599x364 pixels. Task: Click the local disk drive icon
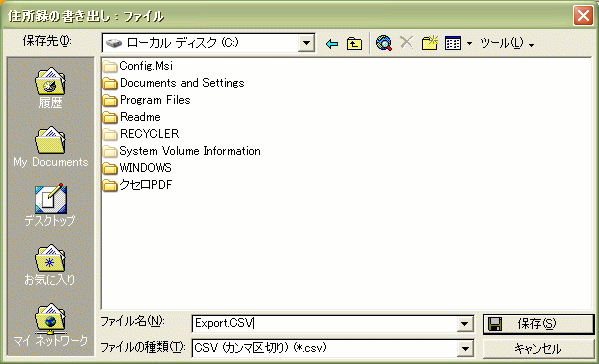coord(114,43)
